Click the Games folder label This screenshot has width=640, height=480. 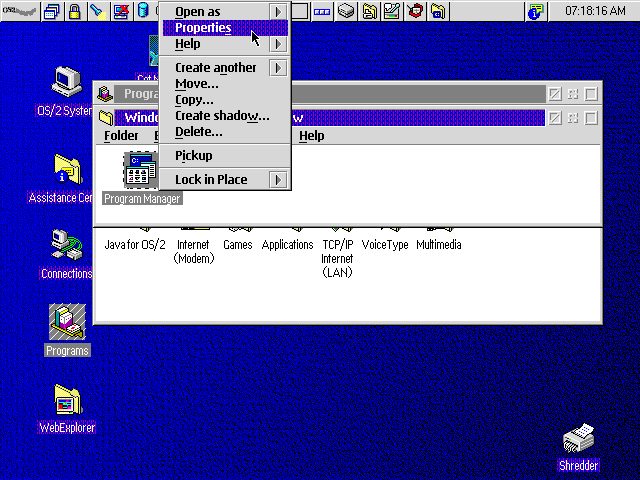click(x=238, y=244)
